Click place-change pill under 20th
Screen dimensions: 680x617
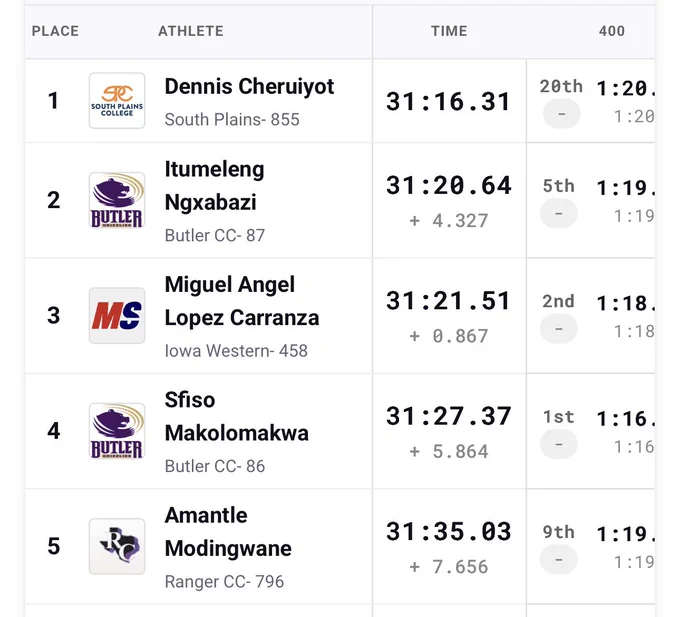562,114
